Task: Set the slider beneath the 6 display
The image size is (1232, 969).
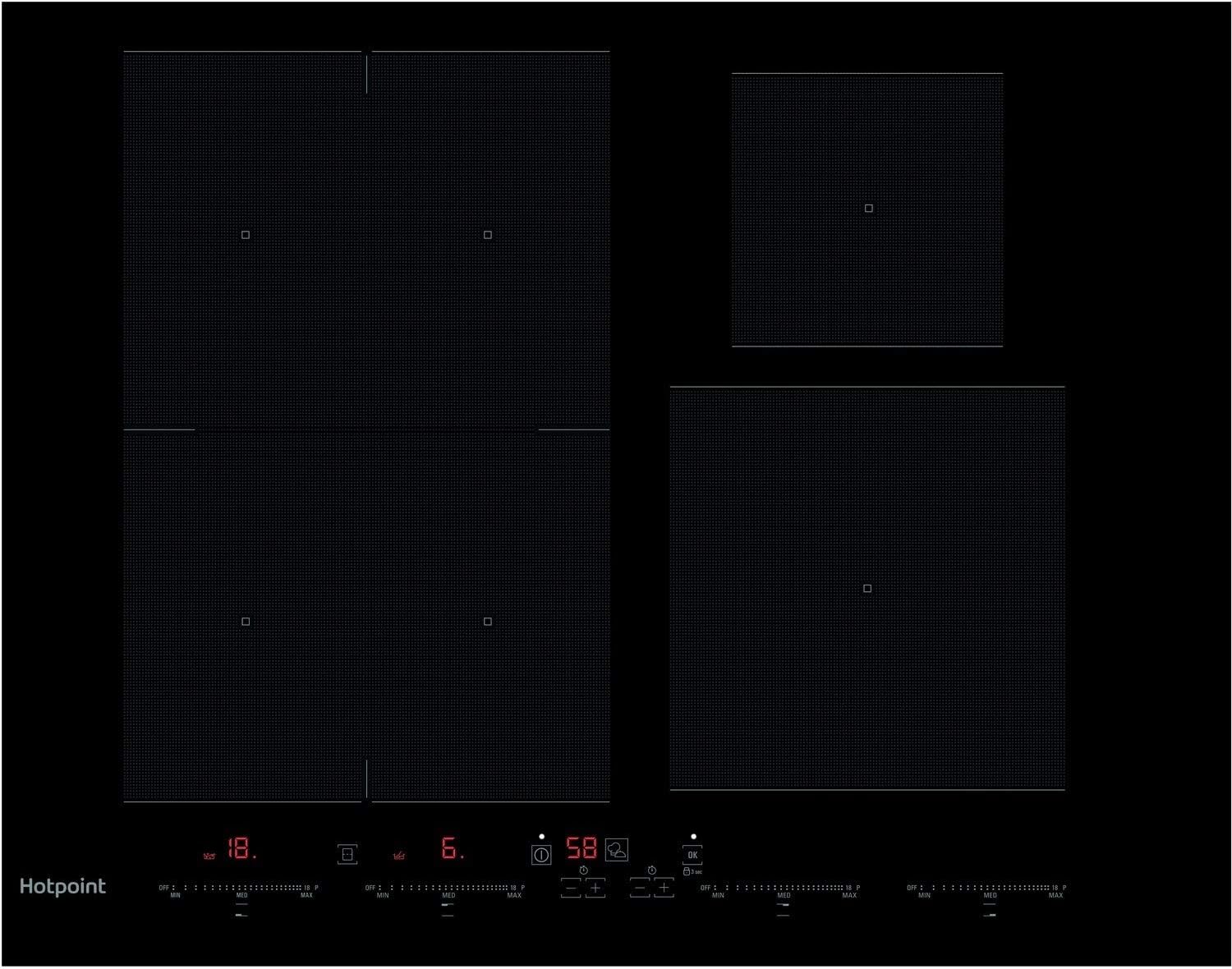Action: pyautogui.click(x=444, y=888)
